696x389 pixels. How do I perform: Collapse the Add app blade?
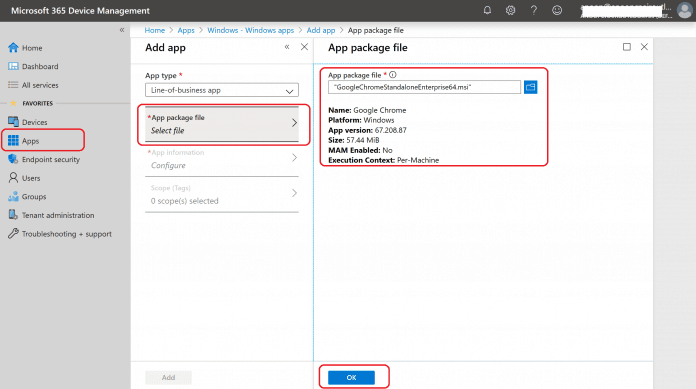tap(287, 47)
